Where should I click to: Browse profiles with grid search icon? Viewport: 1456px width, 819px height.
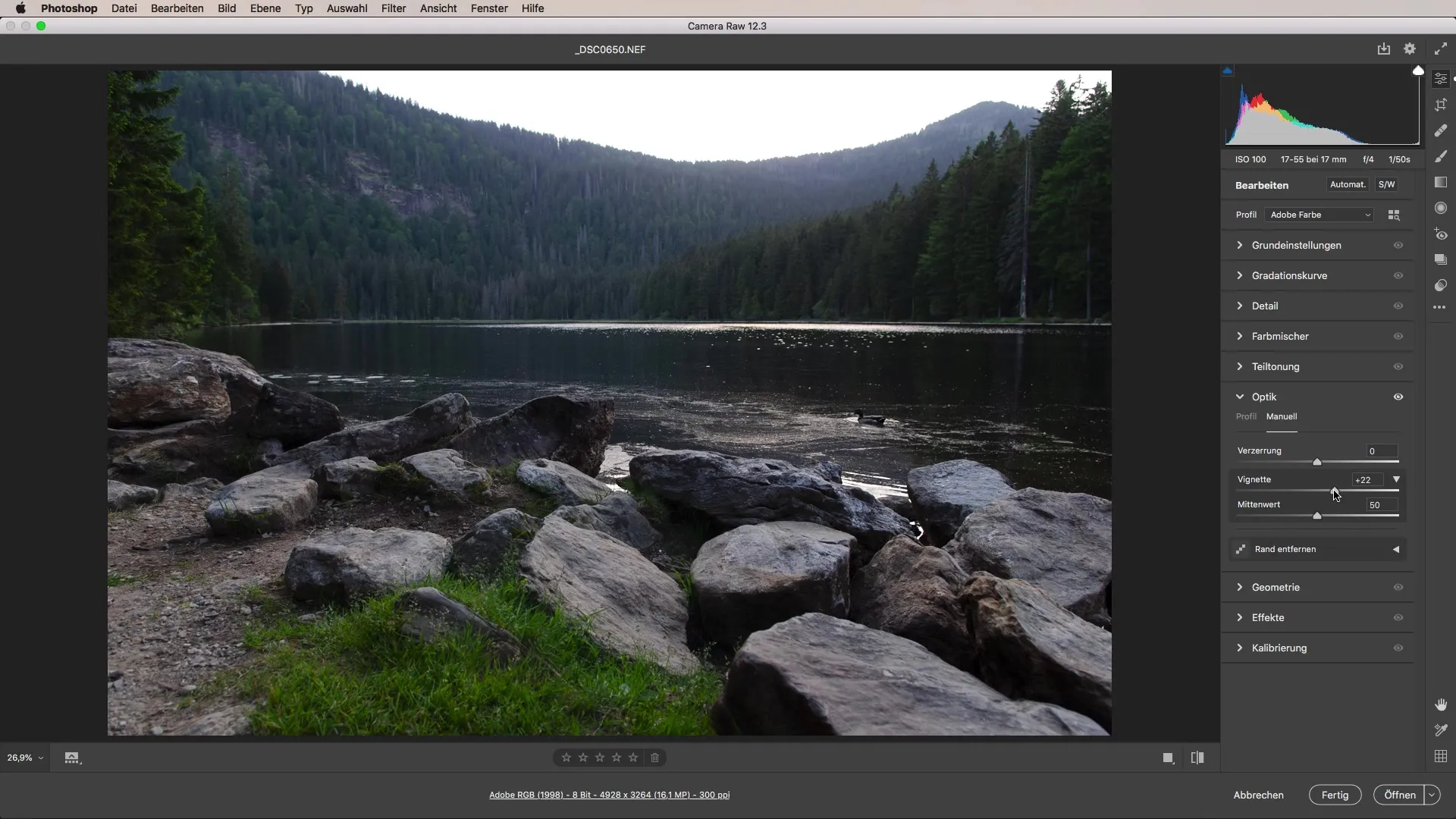[x=1394, y=215]
